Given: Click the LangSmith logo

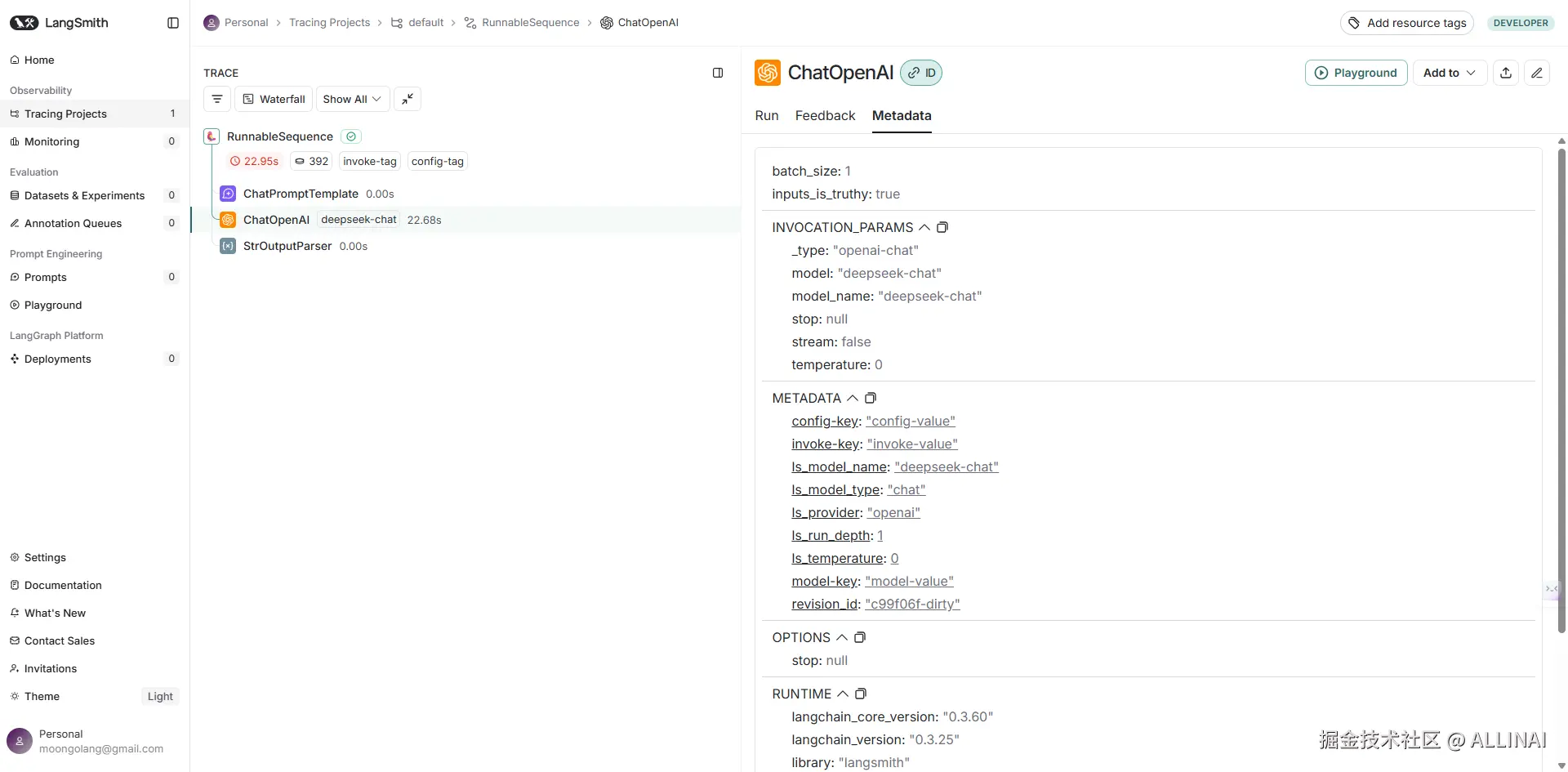Looking at the screenshot, I should point(59,23).
